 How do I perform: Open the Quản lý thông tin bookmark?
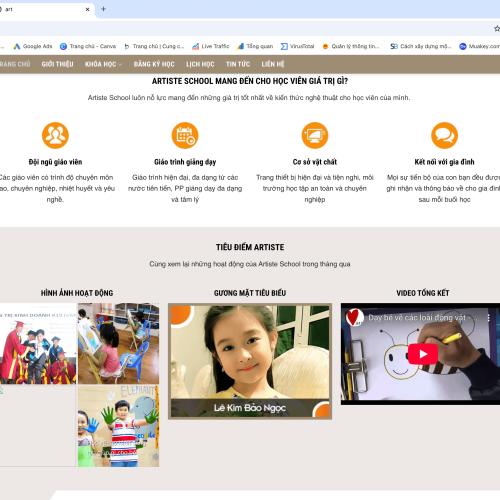[351, 46]
